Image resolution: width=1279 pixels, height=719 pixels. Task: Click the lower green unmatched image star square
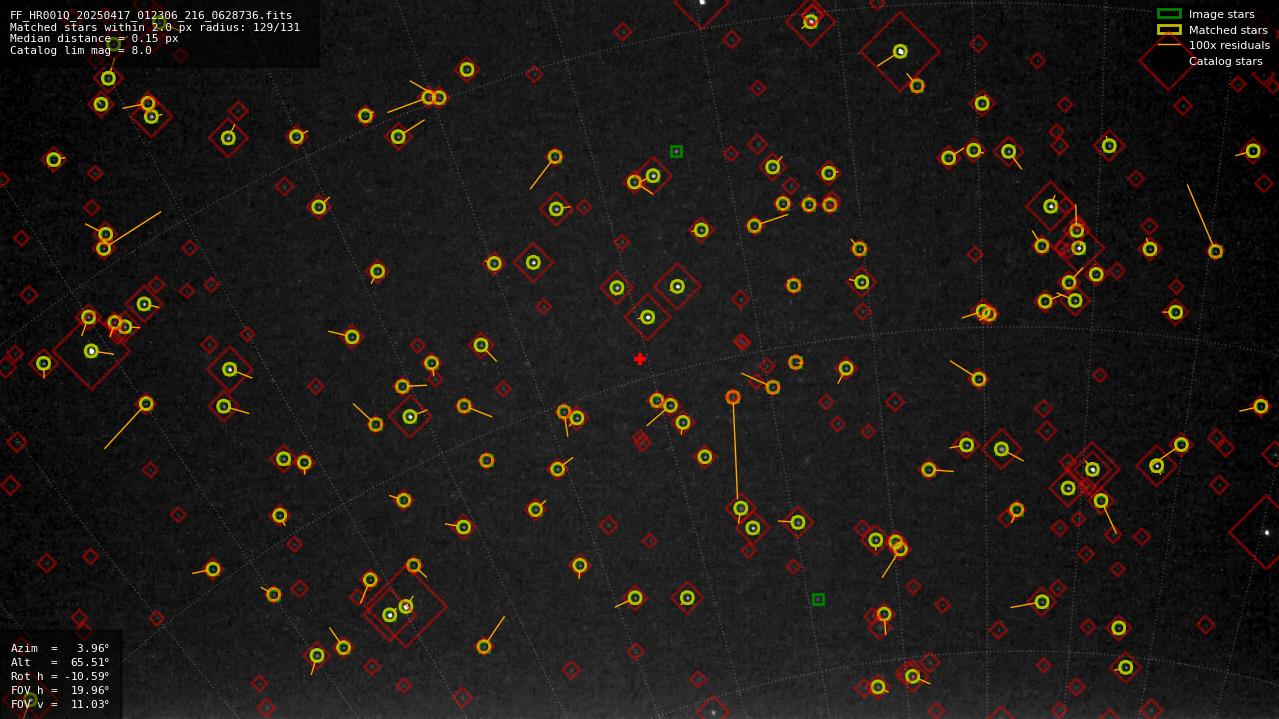tap(818, 599)
